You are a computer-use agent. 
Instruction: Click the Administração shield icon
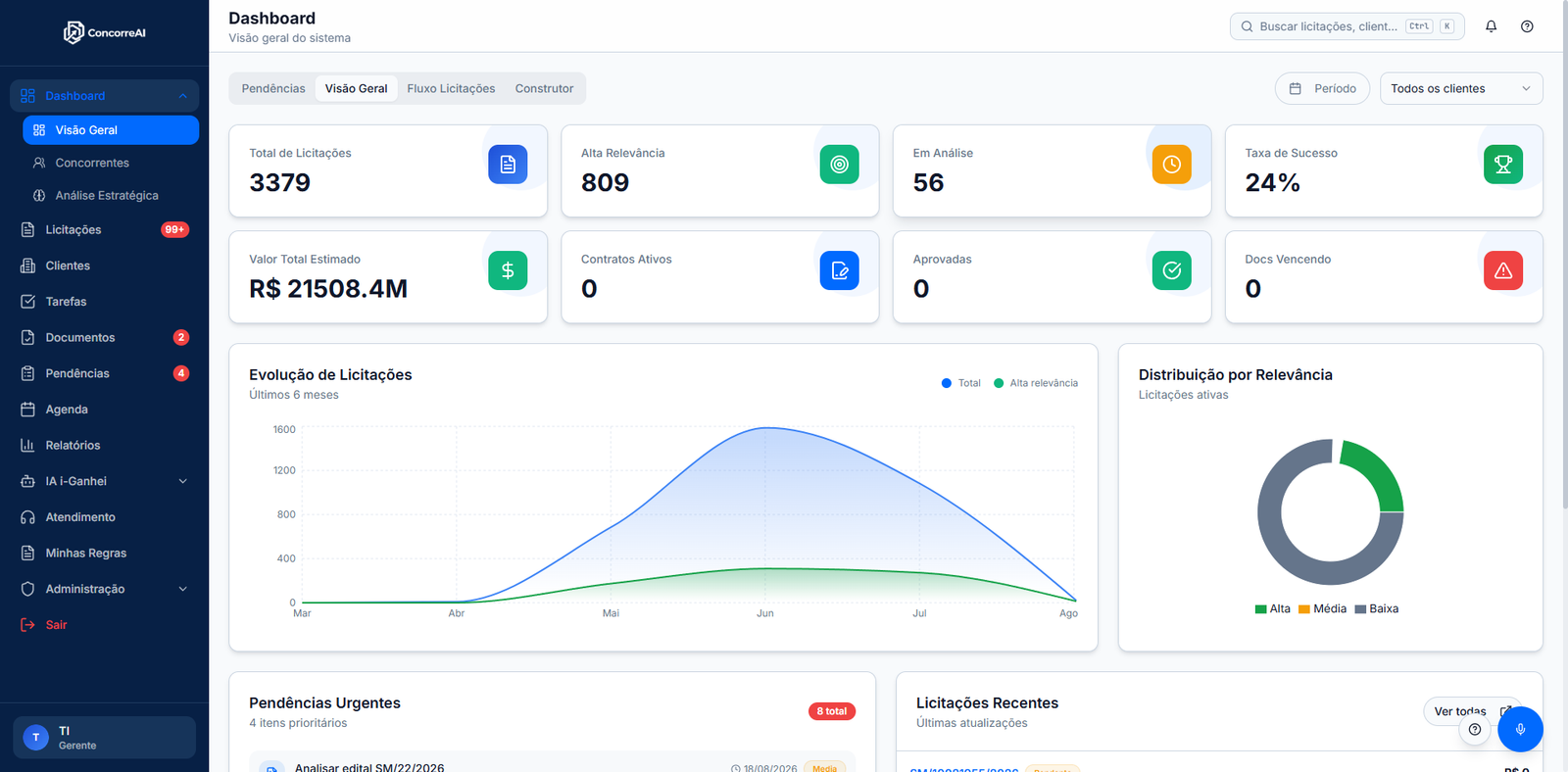27,589
